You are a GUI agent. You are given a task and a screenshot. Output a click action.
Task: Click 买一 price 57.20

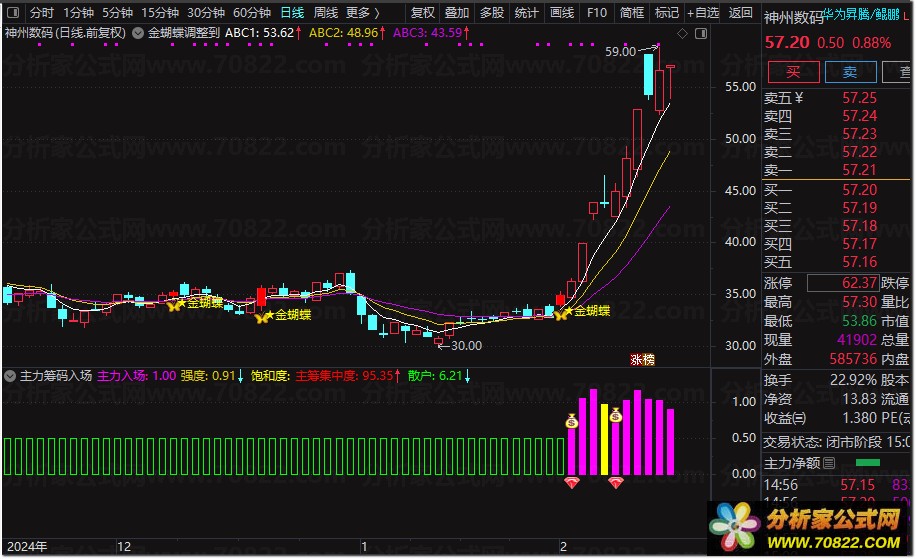[860, 189]
